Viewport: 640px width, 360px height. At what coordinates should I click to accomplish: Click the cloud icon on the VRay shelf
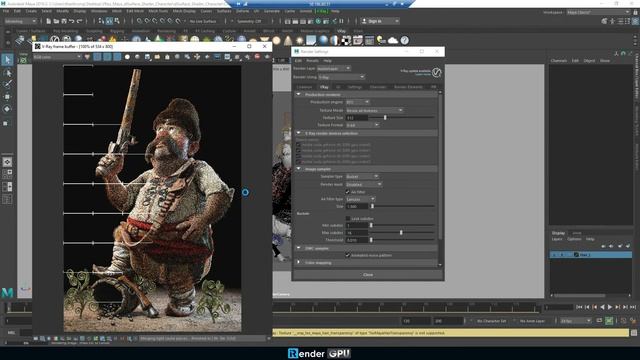coord(393,40)
